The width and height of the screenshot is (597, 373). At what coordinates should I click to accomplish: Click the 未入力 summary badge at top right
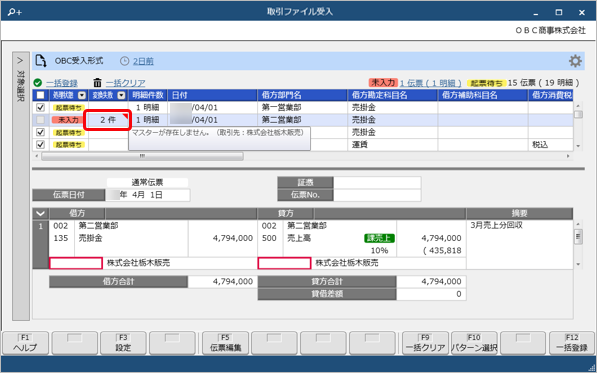point(383,83)
